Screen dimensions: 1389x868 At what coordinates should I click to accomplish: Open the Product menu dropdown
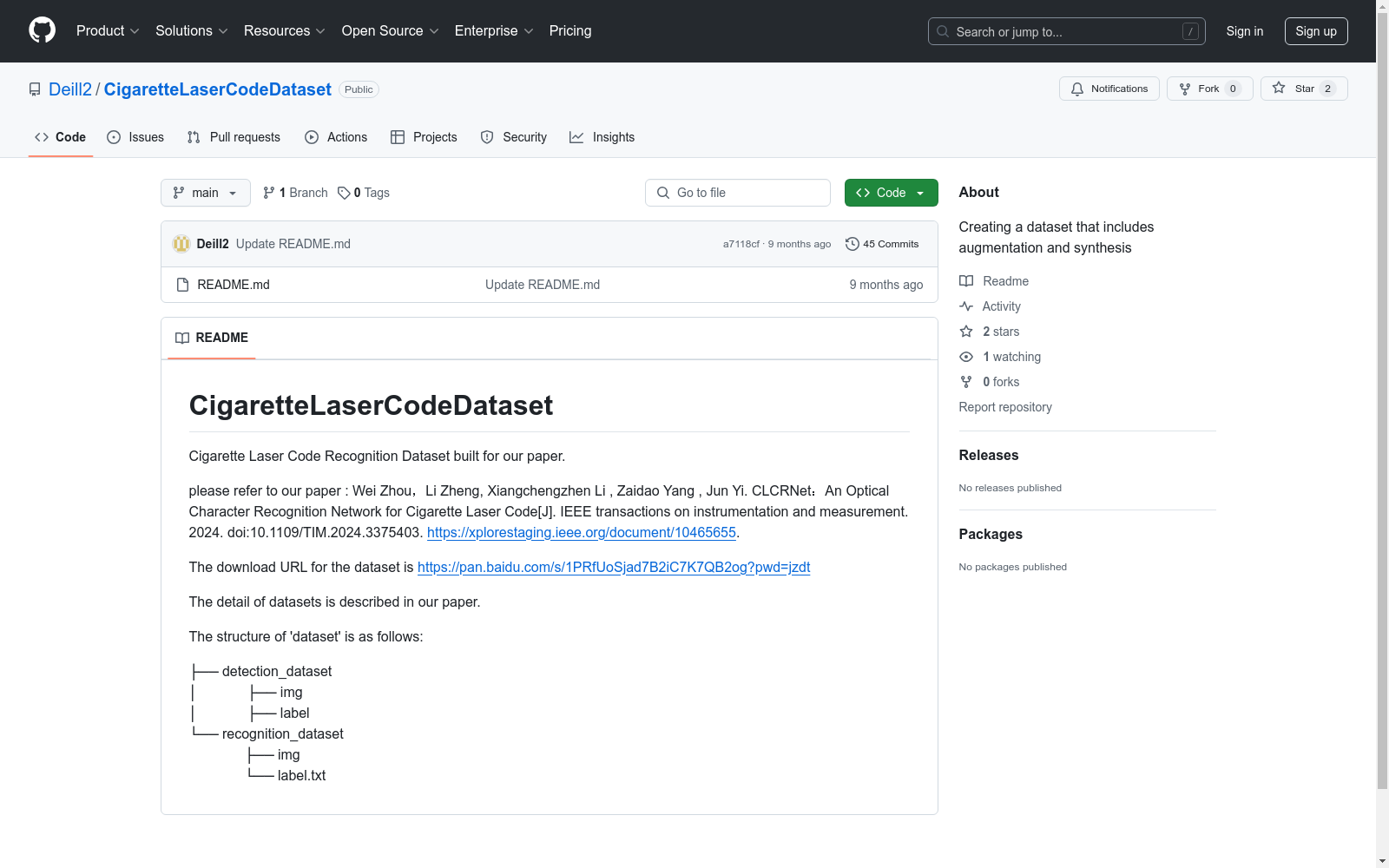tap(108, 31)
